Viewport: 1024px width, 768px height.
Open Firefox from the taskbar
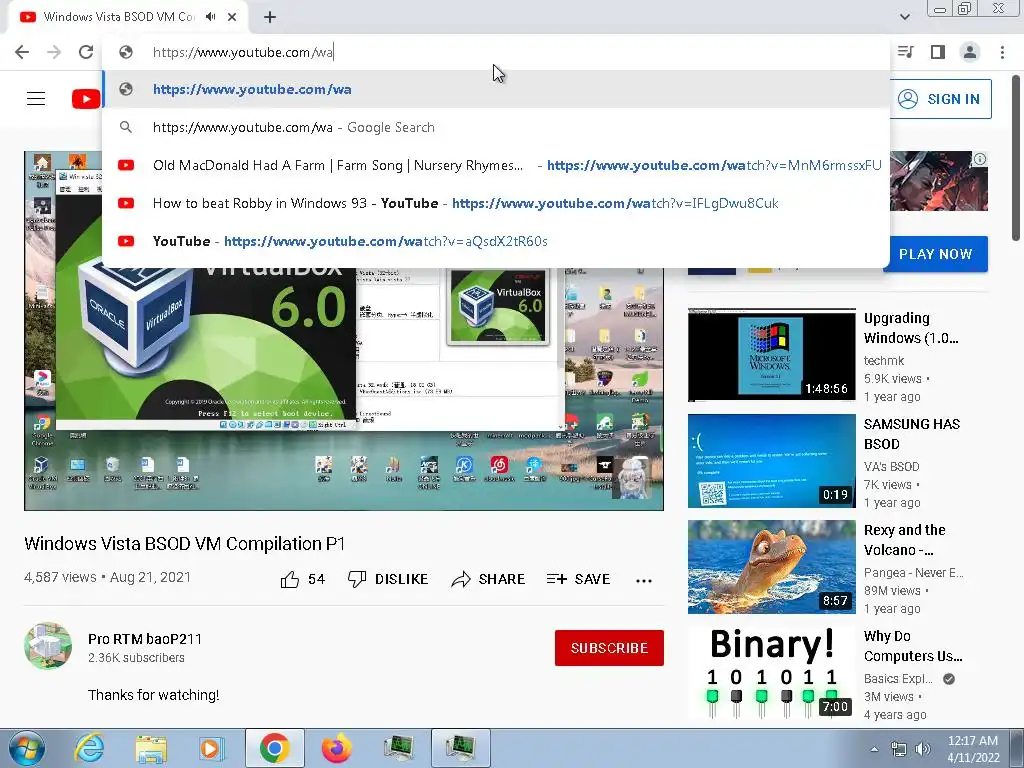(x=337, y=748)
